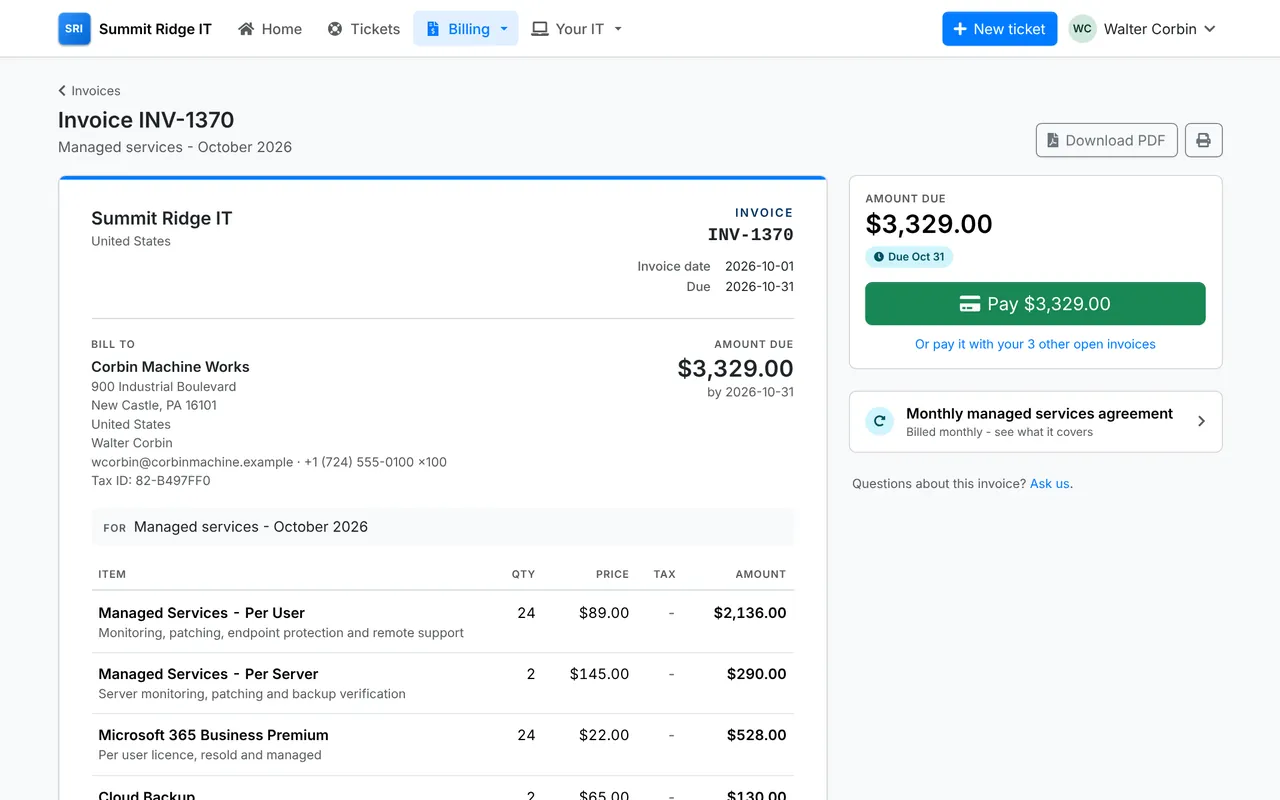
Task: Click the $290.00 amount cell
Action: [756, 674]
